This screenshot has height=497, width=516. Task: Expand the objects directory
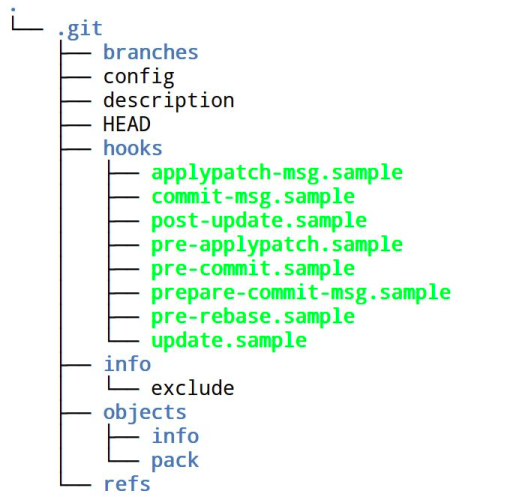coord(145,413)
